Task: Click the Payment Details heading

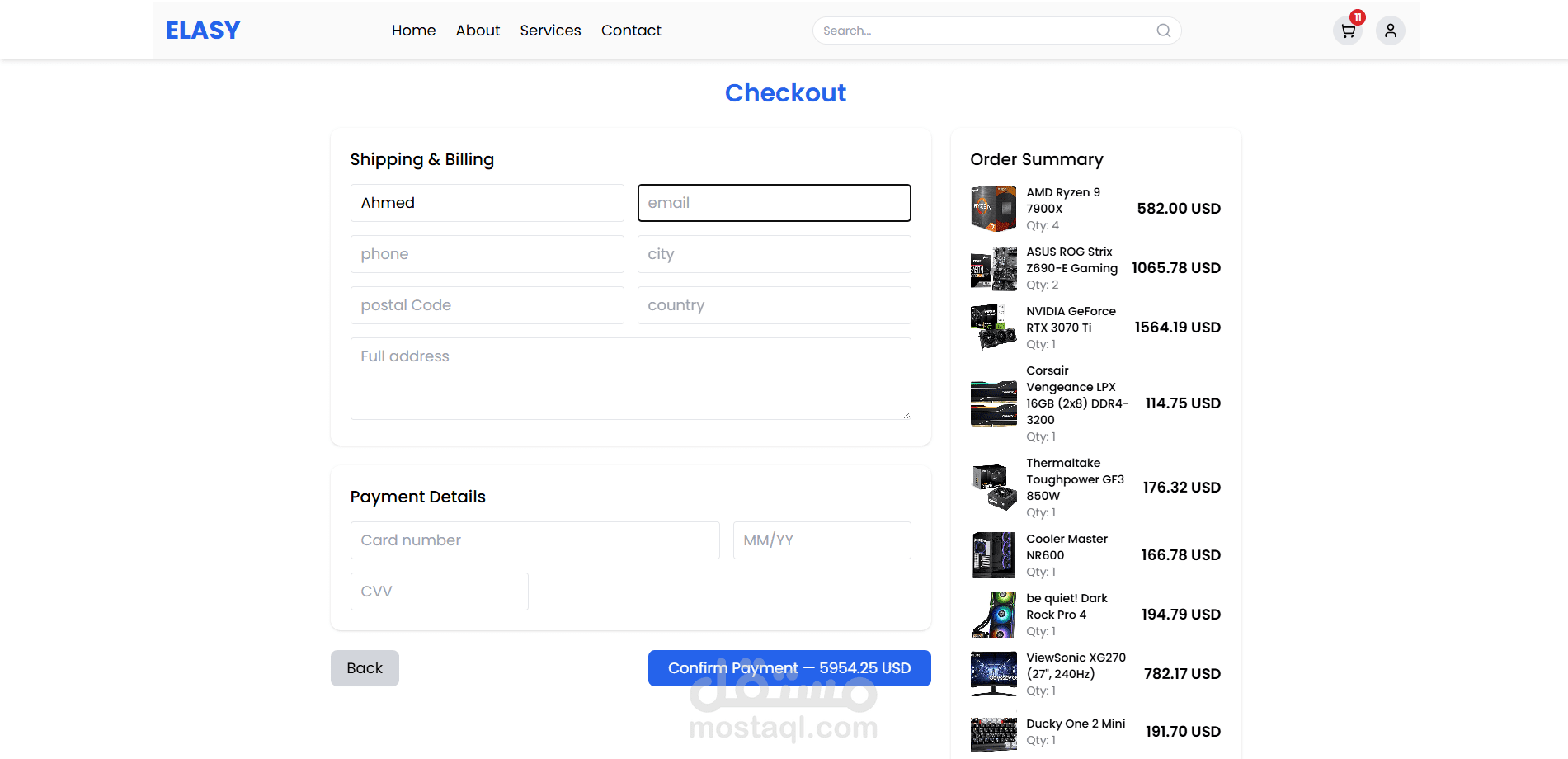Action: click(417, 497)
